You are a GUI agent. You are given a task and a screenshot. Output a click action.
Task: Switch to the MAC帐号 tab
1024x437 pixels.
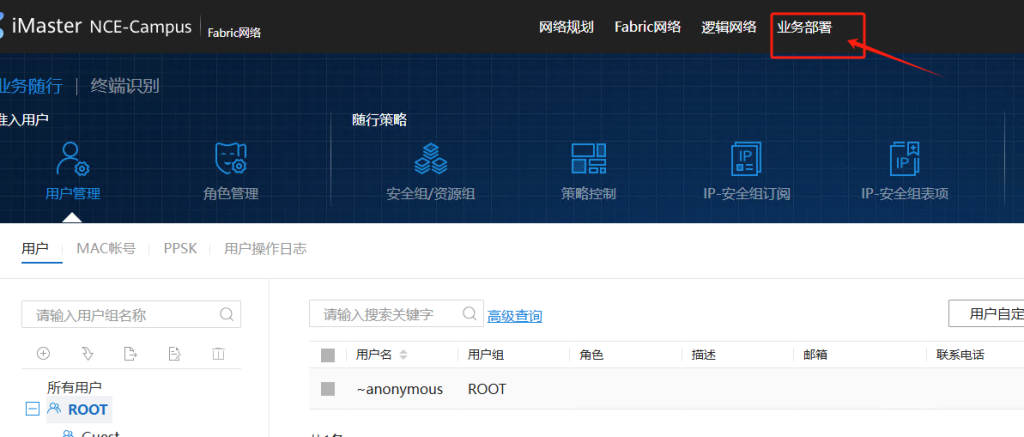coord(106,249)
